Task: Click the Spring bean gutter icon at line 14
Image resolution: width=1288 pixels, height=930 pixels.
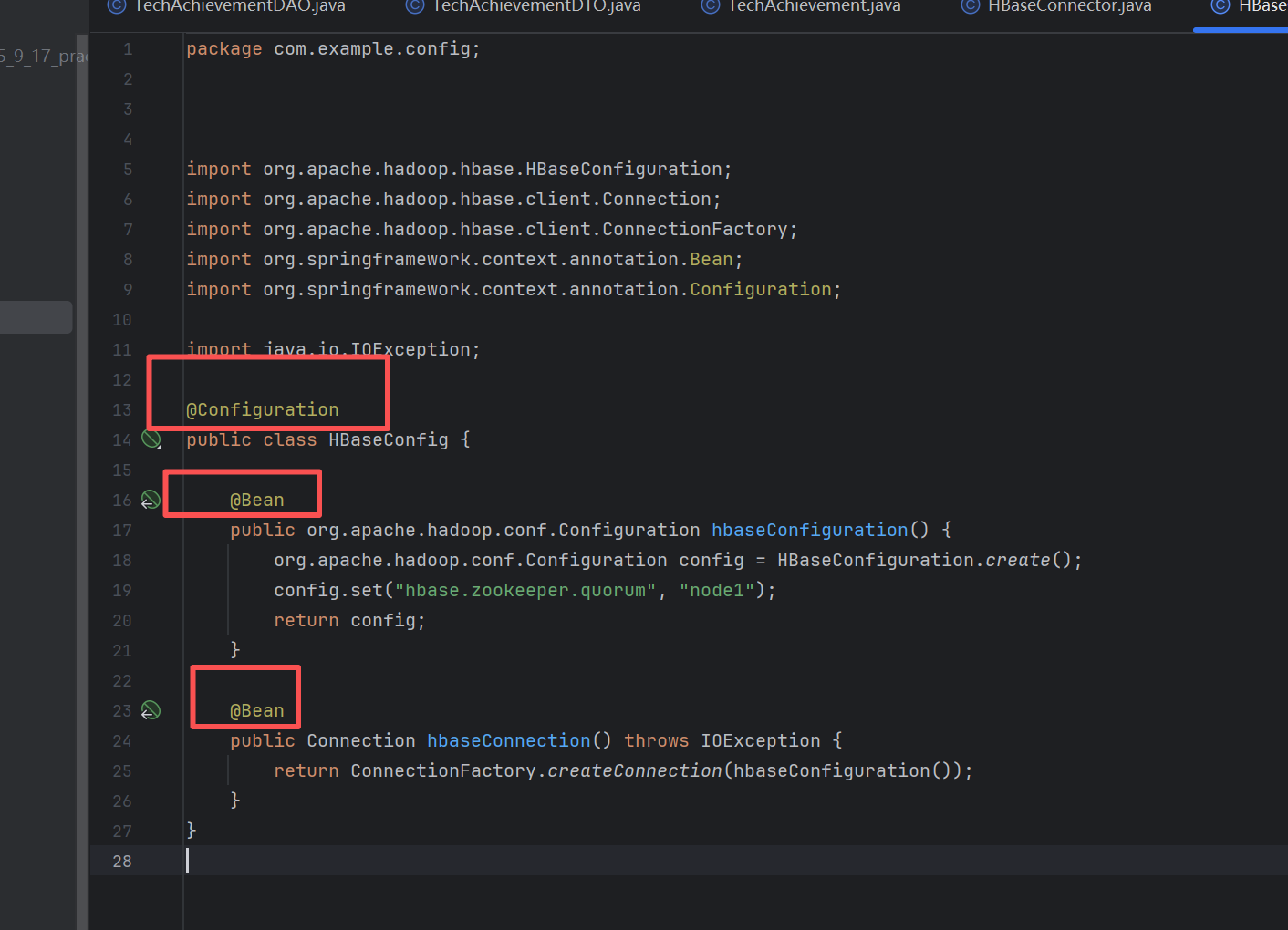Action: [x=151, y=439]
